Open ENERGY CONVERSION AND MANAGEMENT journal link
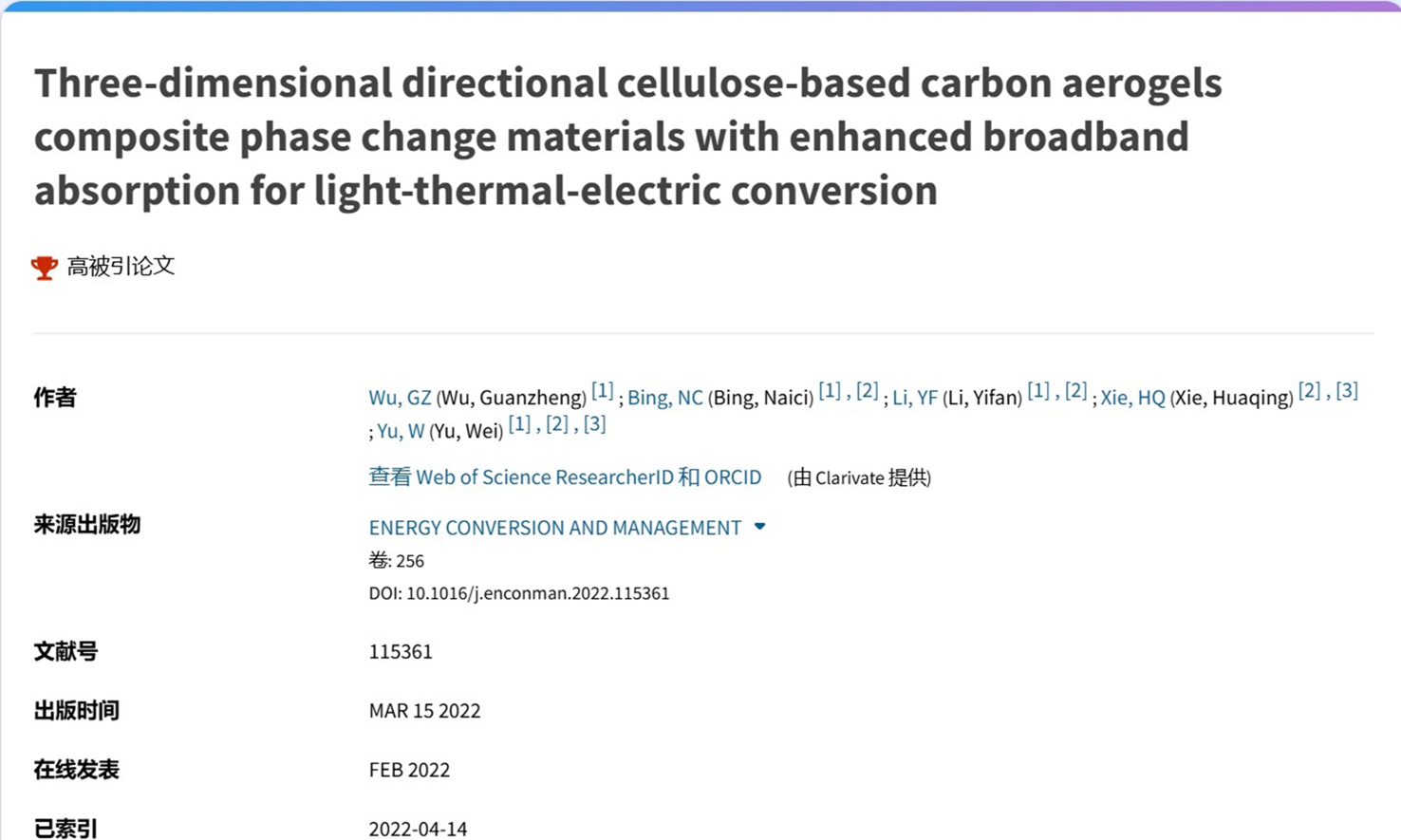This screenshot has height=840, width=1401. click(554, 528)
